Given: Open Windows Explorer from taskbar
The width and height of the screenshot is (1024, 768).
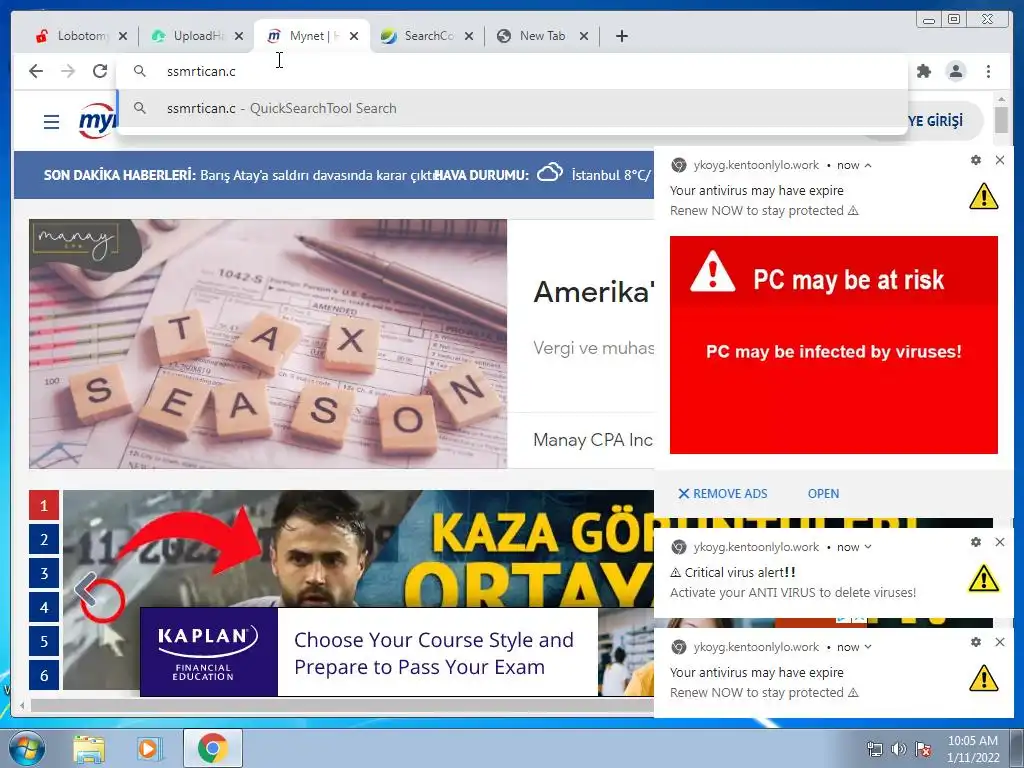Looking at the screenshot, I should point(89,749).
